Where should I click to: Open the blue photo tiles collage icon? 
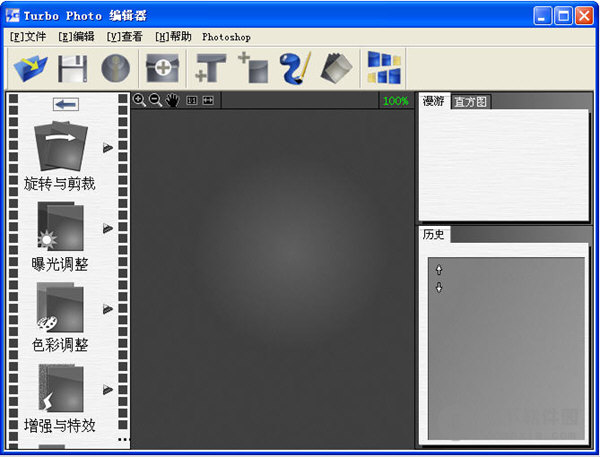[x=384, y=68]
